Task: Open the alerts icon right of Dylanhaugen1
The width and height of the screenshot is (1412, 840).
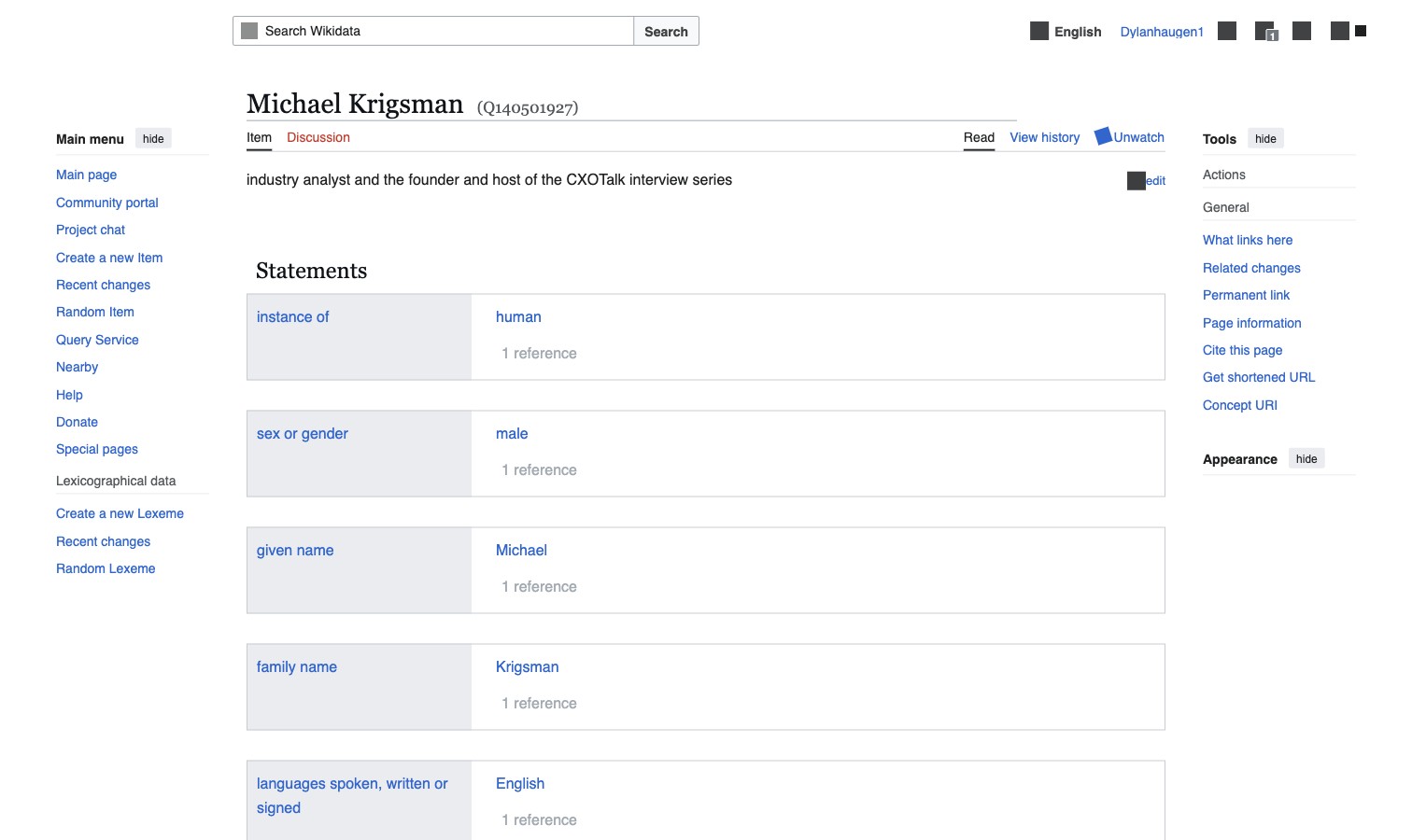Action: (1227, 31)
